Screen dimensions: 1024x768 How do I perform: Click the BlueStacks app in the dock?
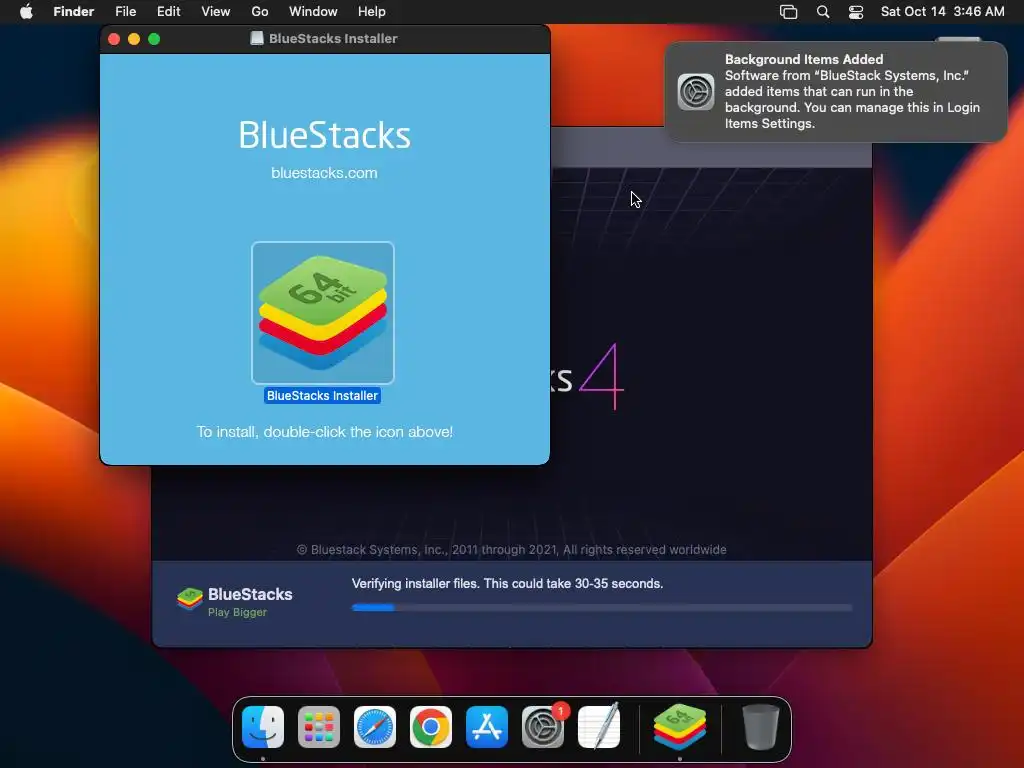(680, 727)
